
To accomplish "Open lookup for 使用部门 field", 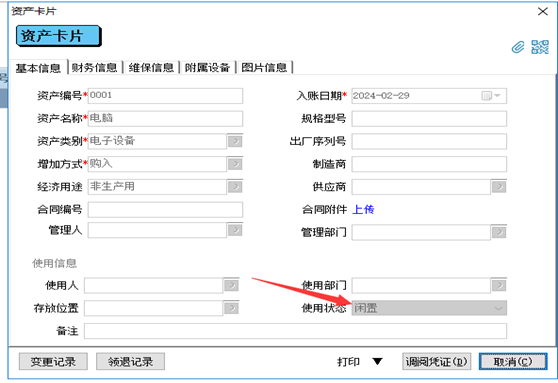I will (x=499, y=285).
